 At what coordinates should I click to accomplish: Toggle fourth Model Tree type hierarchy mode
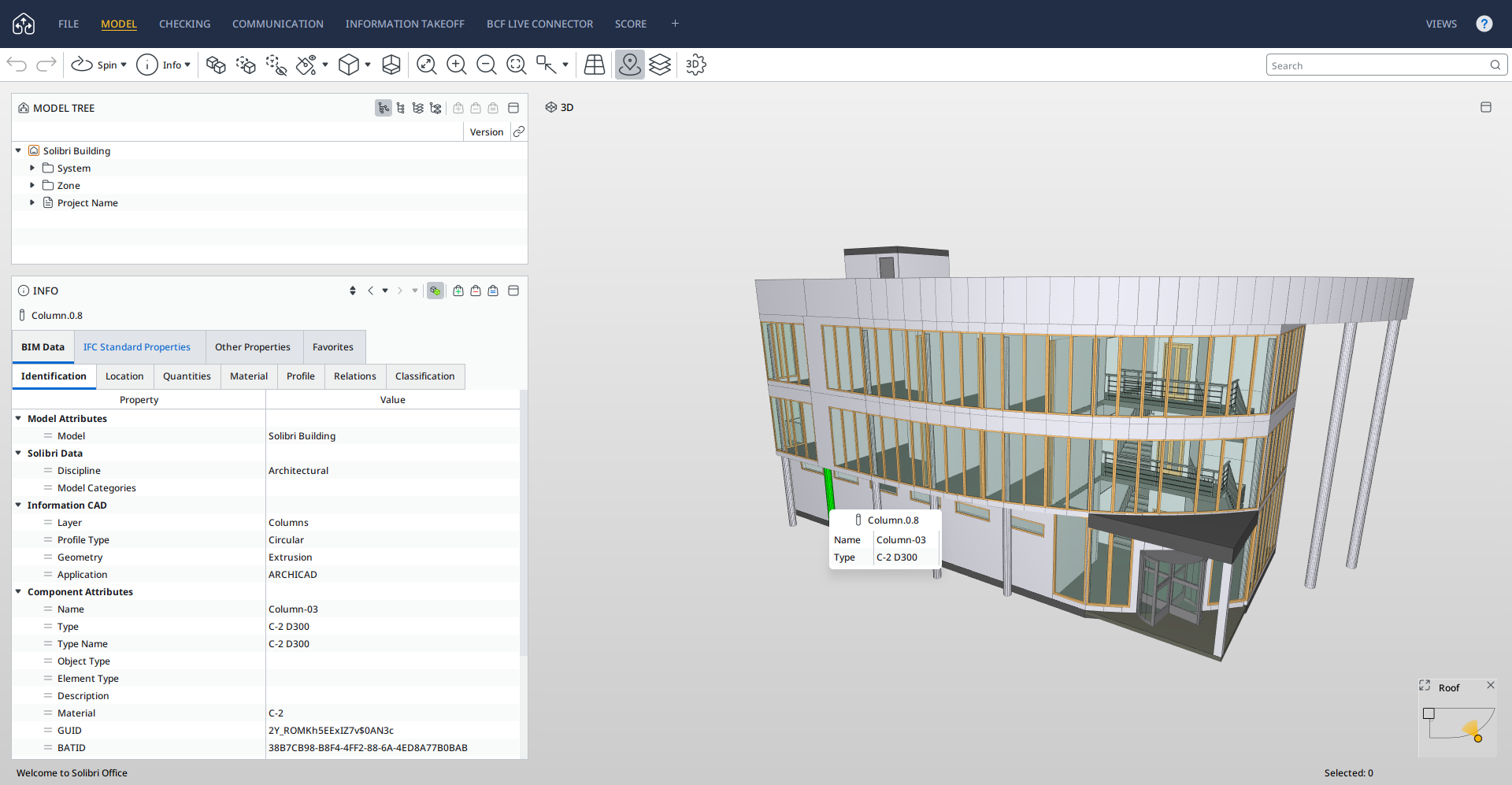coord(435,108)
